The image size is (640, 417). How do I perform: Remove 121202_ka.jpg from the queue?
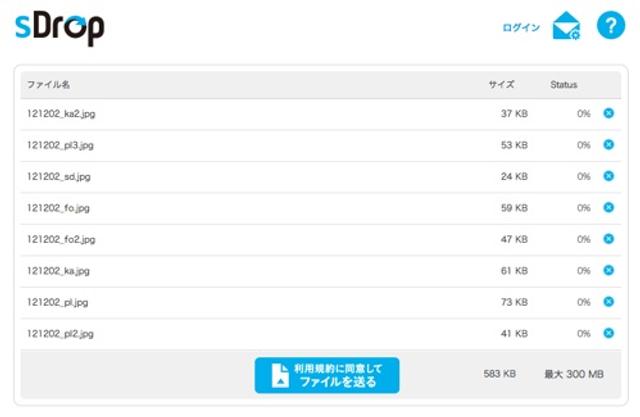tap(608, 271)
